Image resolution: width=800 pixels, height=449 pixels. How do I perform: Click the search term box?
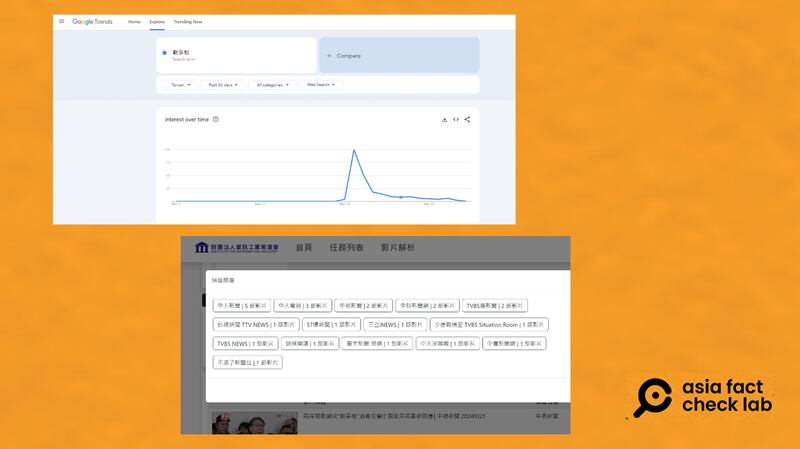click(236, 55)
